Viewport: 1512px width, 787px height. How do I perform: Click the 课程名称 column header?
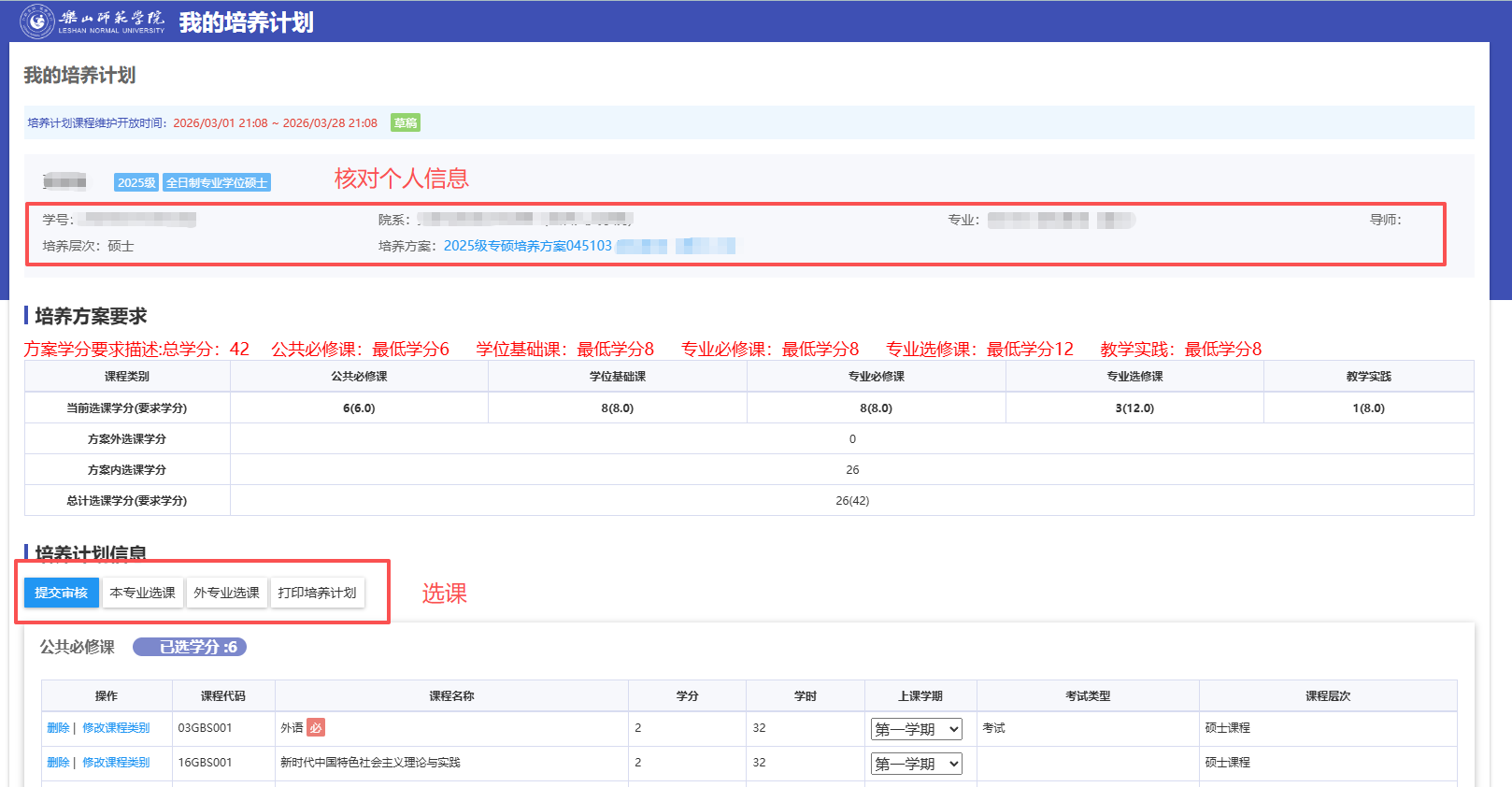coord(451,696)
